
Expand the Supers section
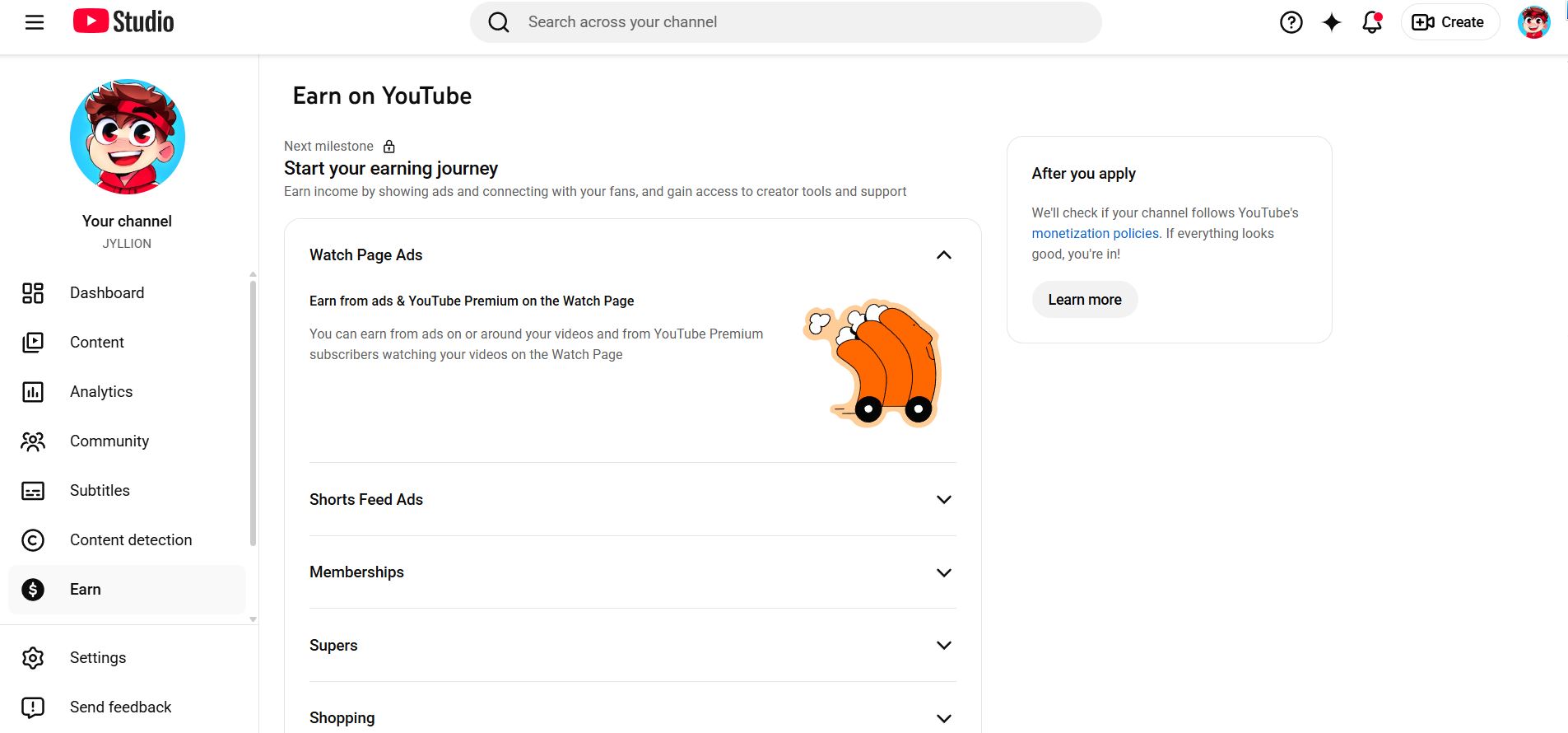click(944, 646)
